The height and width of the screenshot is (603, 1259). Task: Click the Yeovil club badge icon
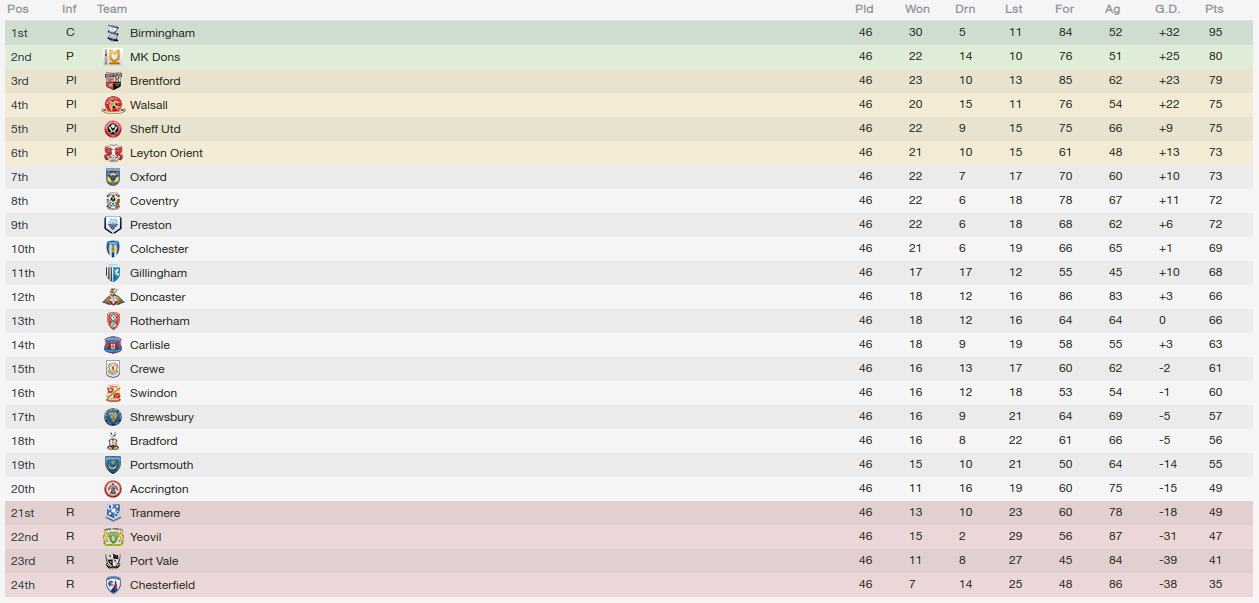point(113,537)
